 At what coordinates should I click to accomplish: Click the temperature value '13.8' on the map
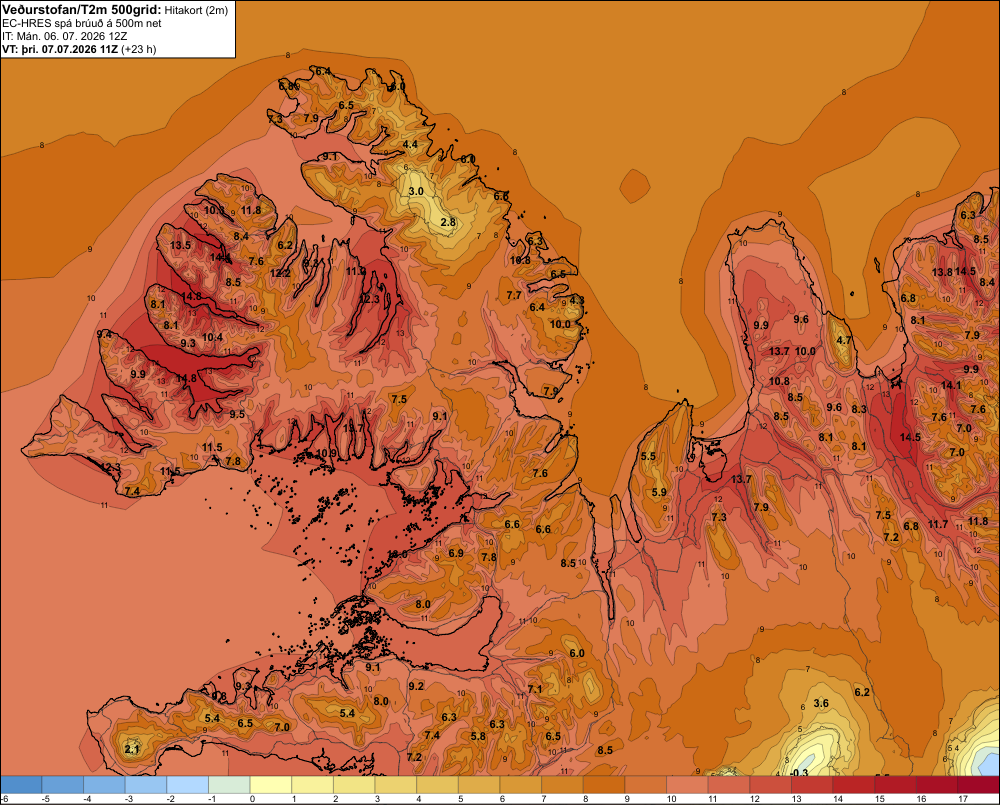[942, 272]
